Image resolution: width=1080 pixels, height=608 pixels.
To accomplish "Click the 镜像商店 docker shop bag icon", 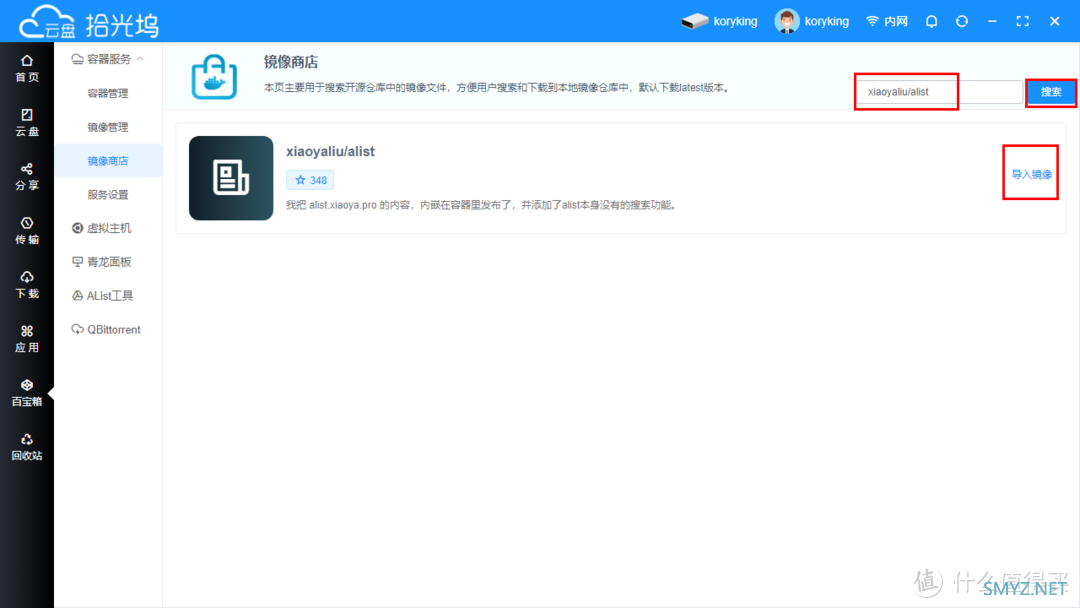I will 214,76.
